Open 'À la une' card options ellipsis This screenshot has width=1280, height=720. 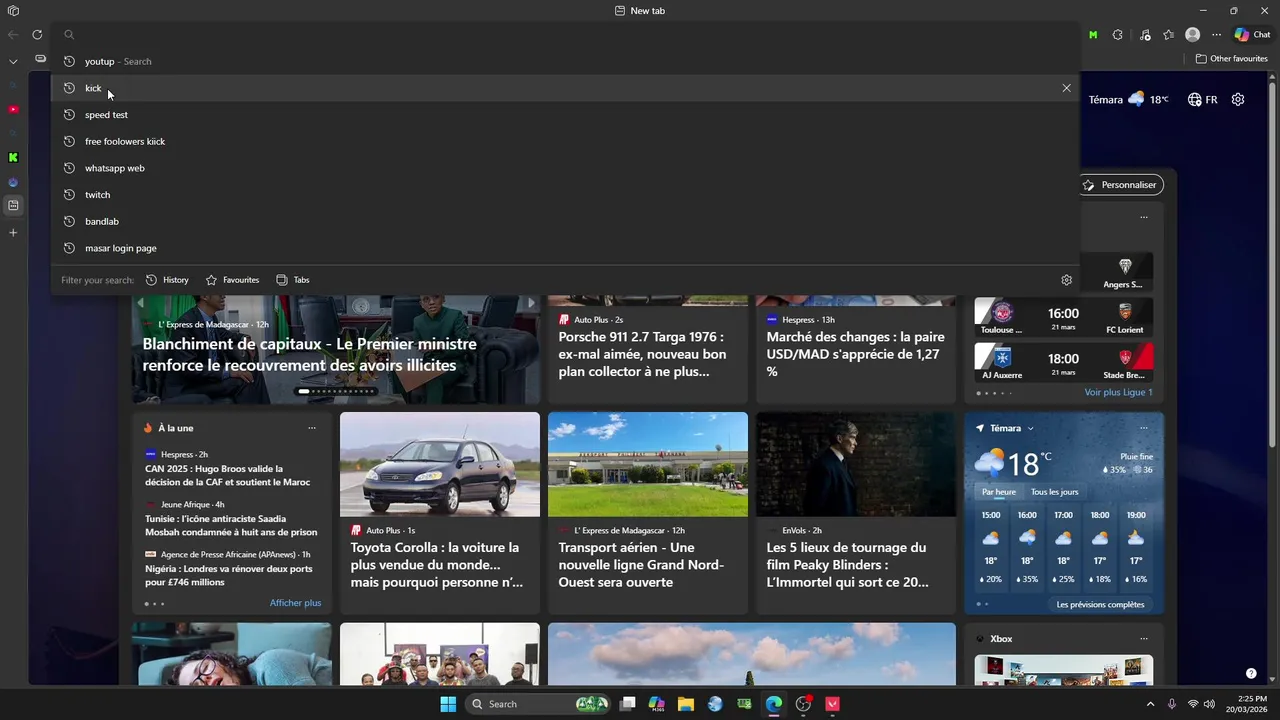[312, 428]
